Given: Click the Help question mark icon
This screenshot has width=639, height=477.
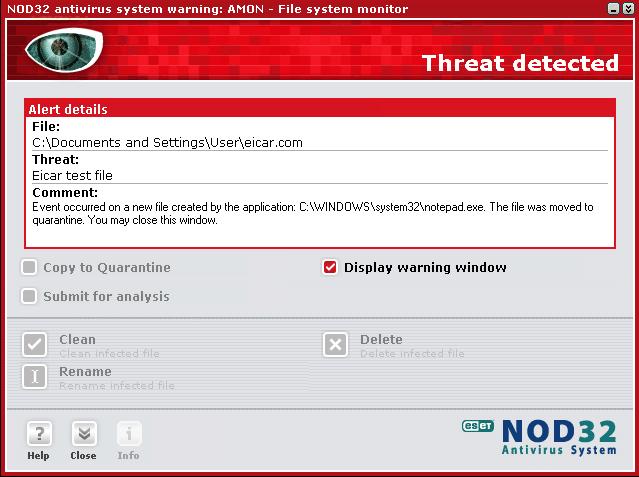Looking at the screenshot, I should (39, 433).
